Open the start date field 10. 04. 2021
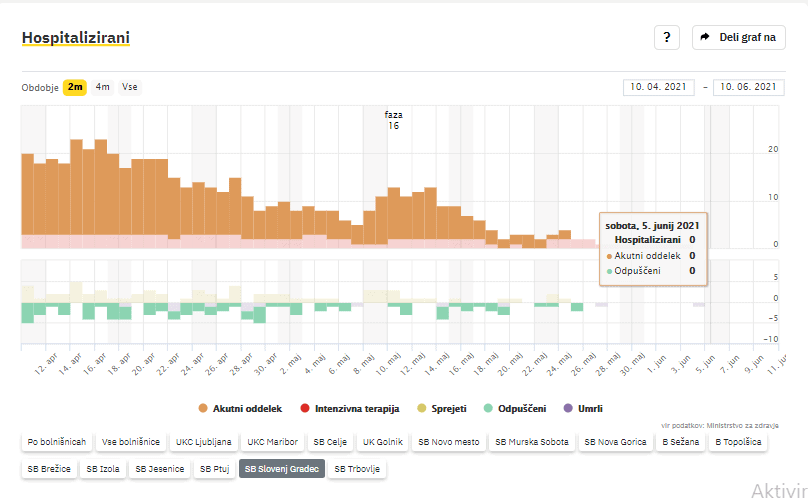 click(x=658, y=87)
